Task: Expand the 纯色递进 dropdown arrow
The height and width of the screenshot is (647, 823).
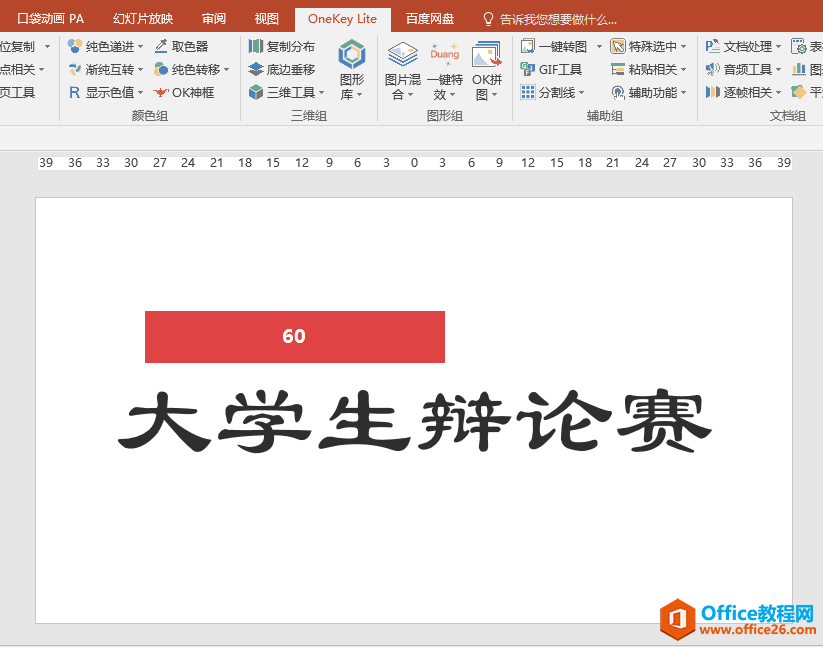Action: 140,47
